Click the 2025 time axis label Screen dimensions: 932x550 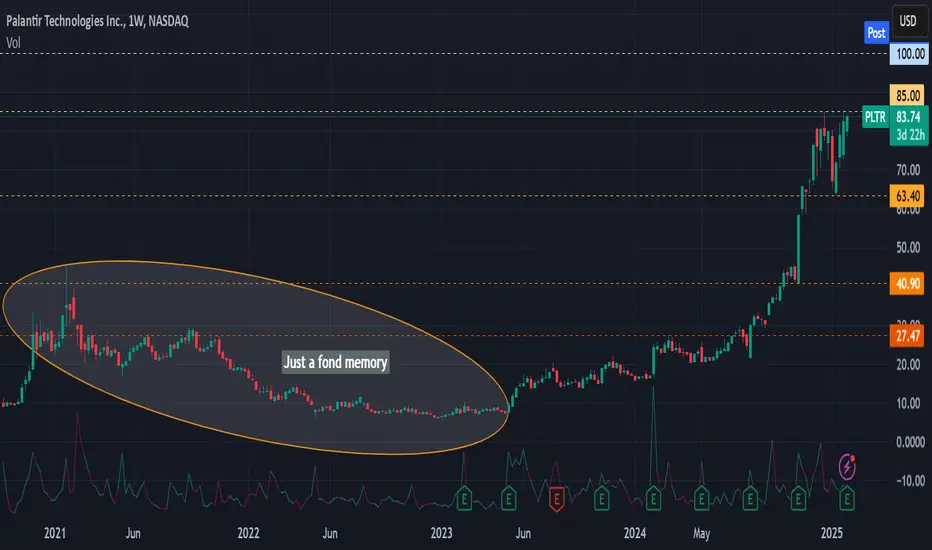point(832,533)
